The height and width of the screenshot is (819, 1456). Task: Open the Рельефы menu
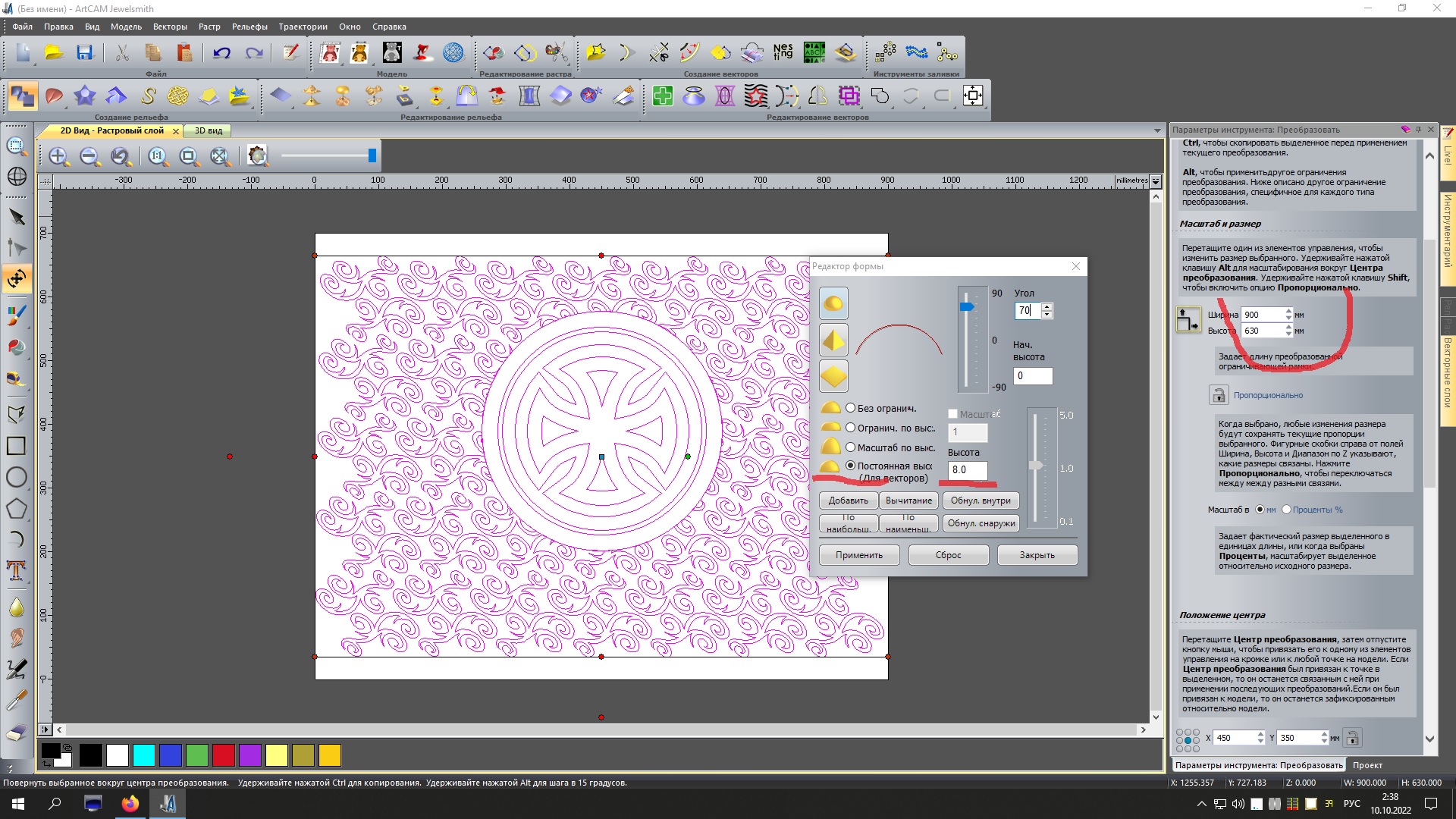pyautogui.click(x=249, y=27)
